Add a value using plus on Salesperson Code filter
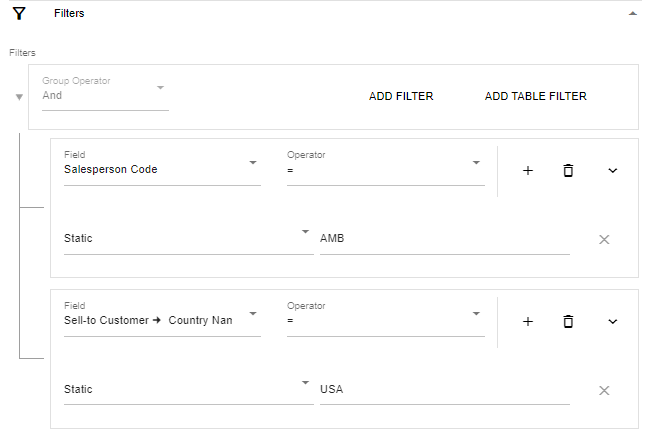The width and height of the screenshot is (651, 442). pos(528,171)
